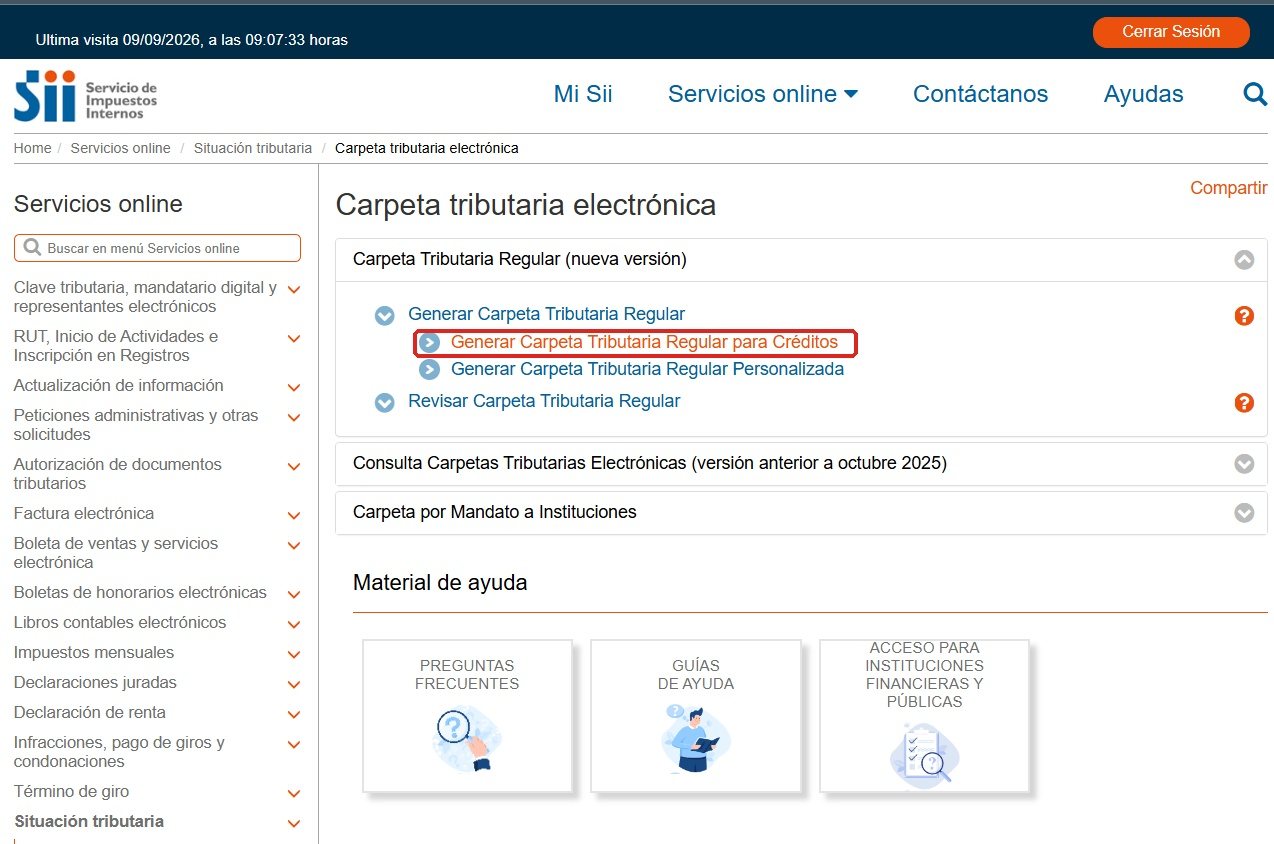Click the orange help icon beside Generar Carpeta Tributaria Regular
The width and height of the screenshot is (1274, 844).
coord(1244,316)
